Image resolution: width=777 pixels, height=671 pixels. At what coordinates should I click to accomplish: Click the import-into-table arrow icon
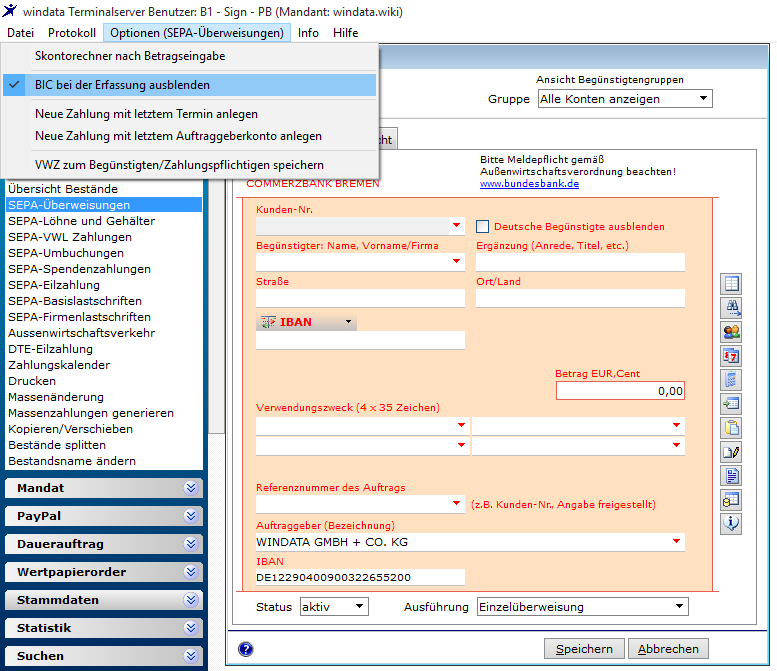[731, 404]
